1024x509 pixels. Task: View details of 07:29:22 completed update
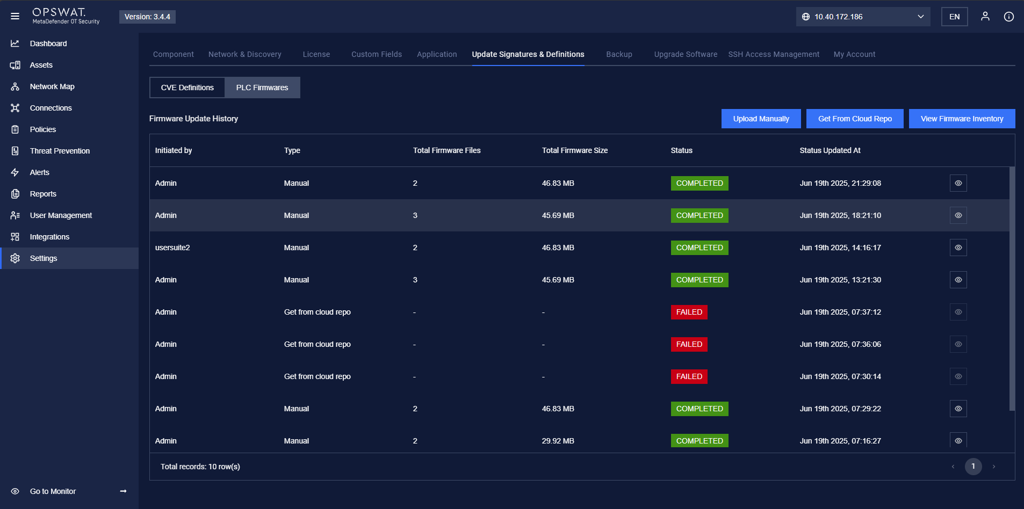(958, 409)
